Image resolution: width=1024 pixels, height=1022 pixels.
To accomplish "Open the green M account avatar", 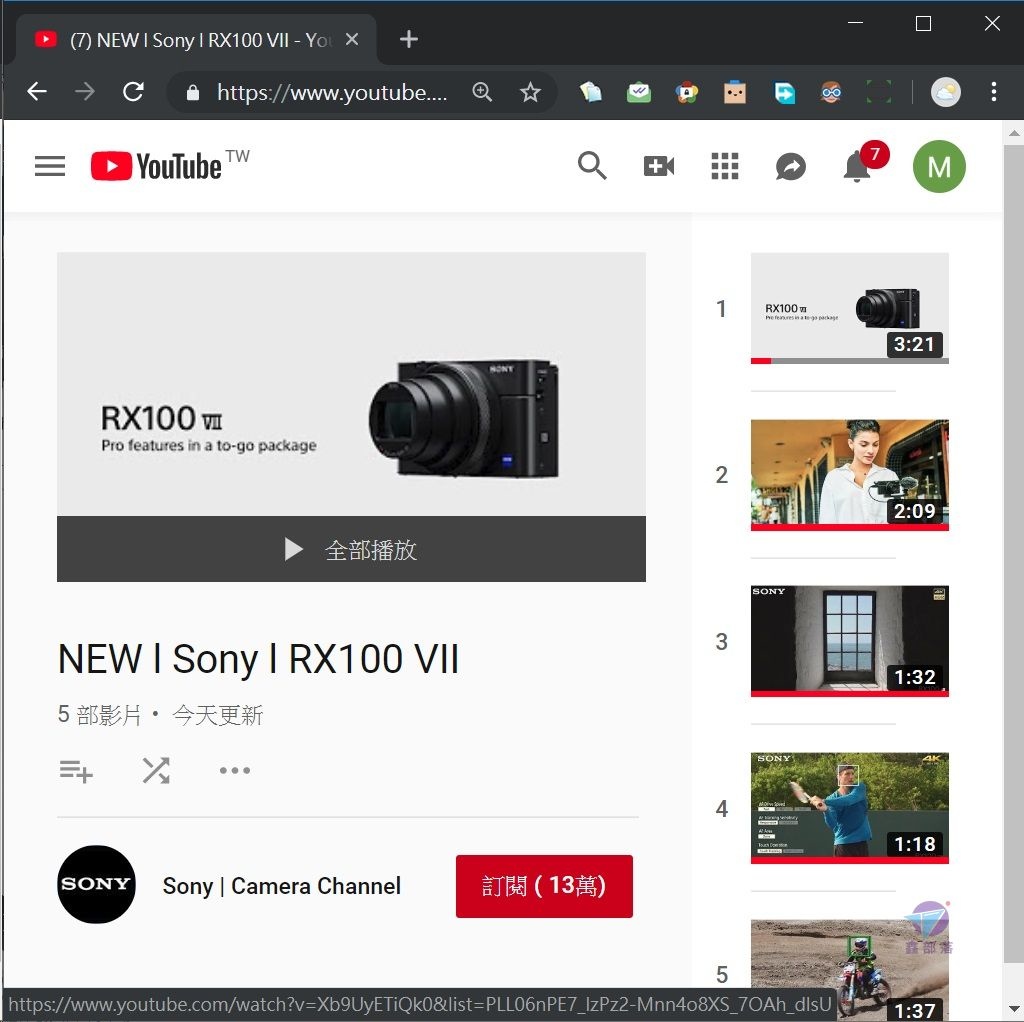I will pos(938,167).
